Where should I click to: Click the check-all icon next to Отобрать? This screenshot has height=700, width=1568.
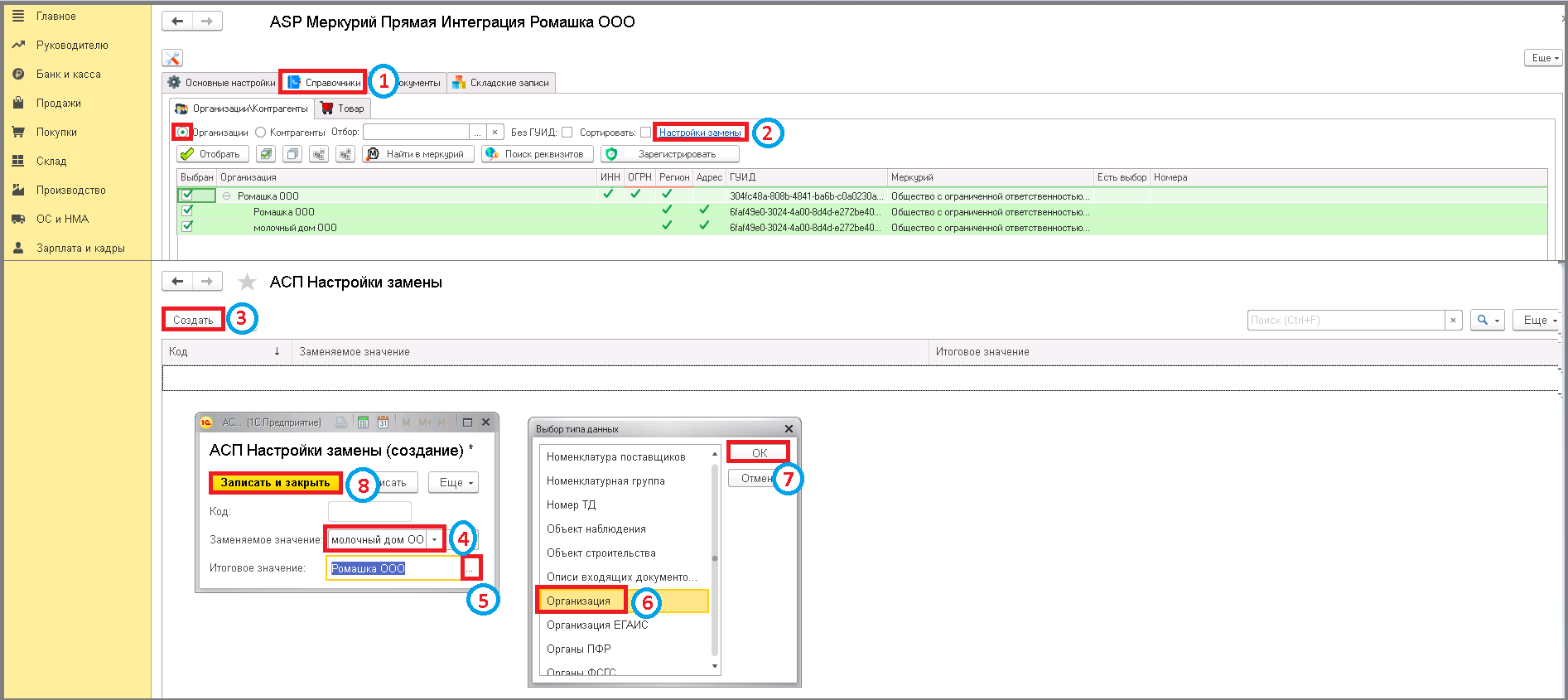pos(265,154)
